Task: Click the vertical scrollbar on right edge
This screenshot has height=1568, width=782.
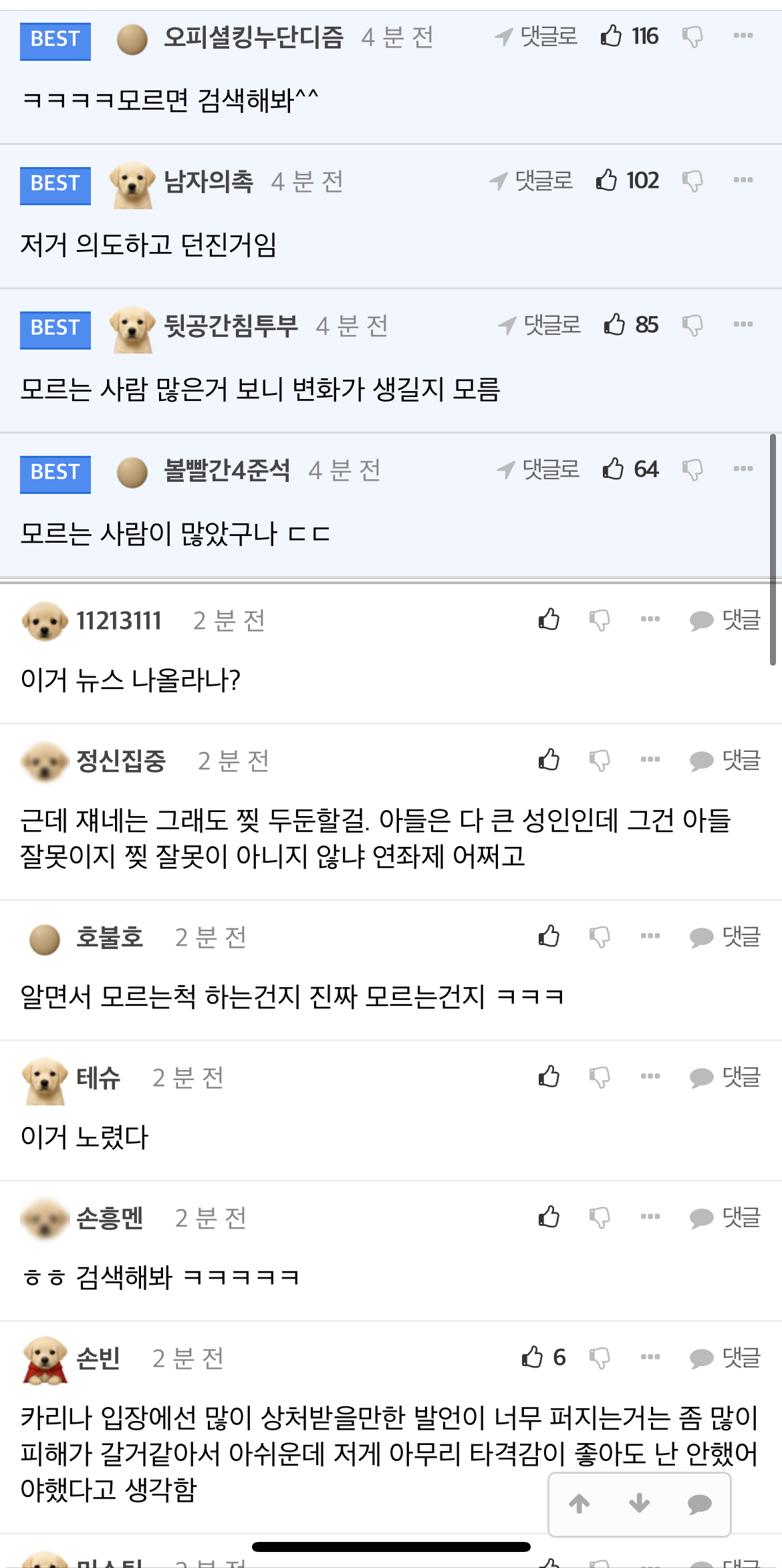Action: 773,549
